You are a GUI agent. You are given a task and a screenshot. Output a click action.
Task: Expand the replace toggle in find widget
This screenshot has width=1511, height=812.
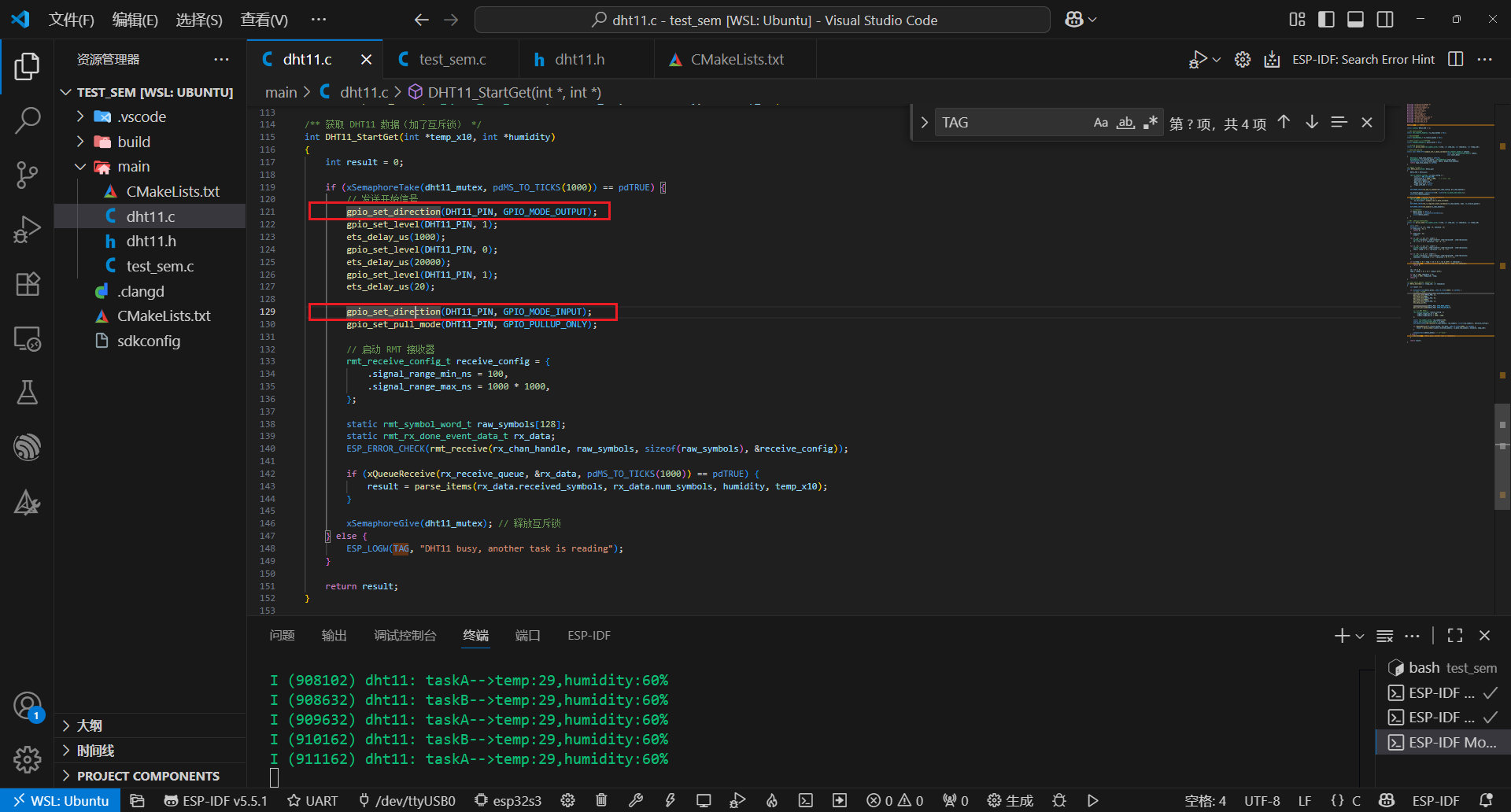(x=924, y=123)
